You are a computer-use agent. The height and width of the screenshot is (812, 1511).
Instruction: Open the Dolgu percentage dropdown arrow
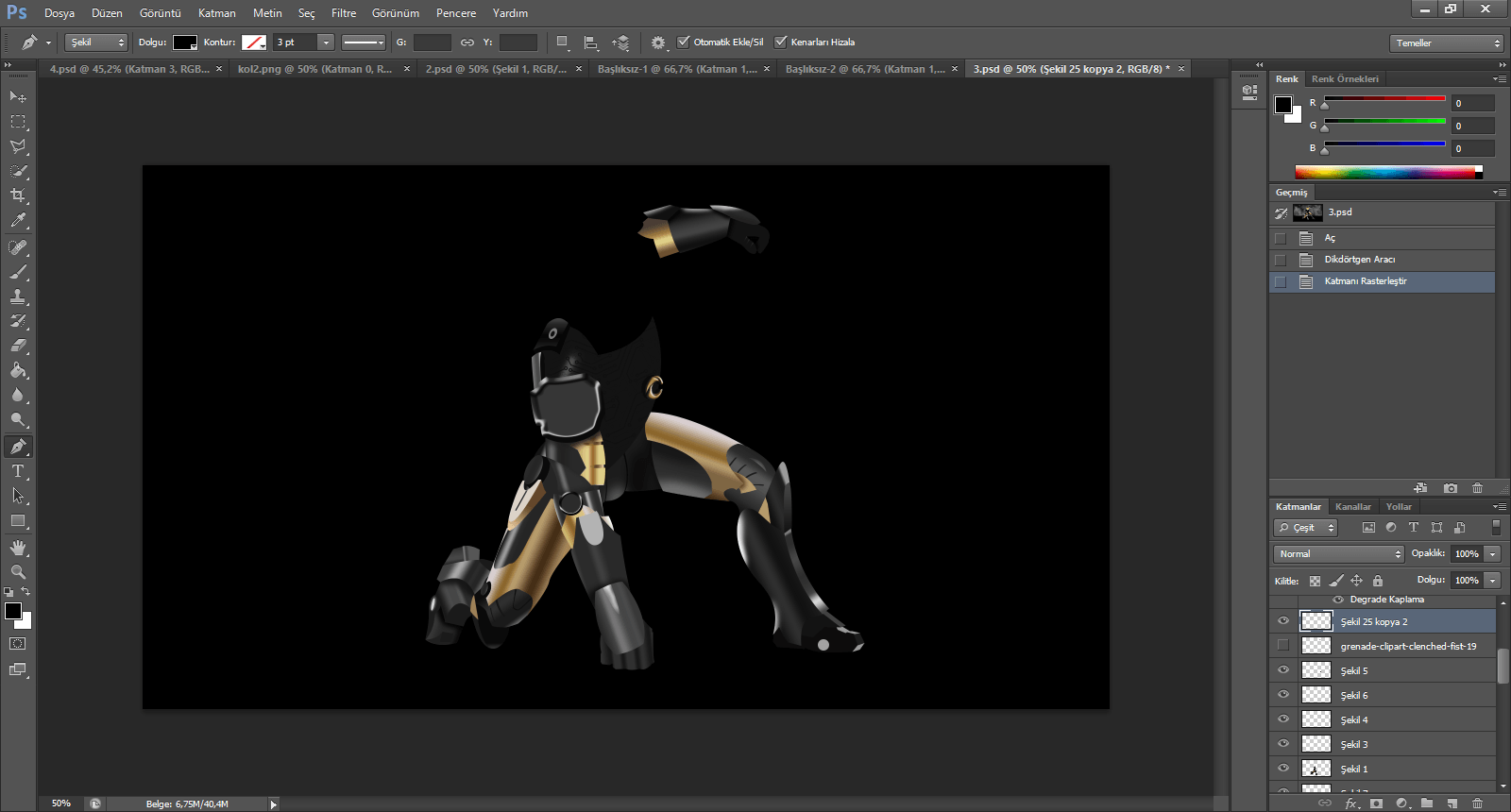(1492, 581)
